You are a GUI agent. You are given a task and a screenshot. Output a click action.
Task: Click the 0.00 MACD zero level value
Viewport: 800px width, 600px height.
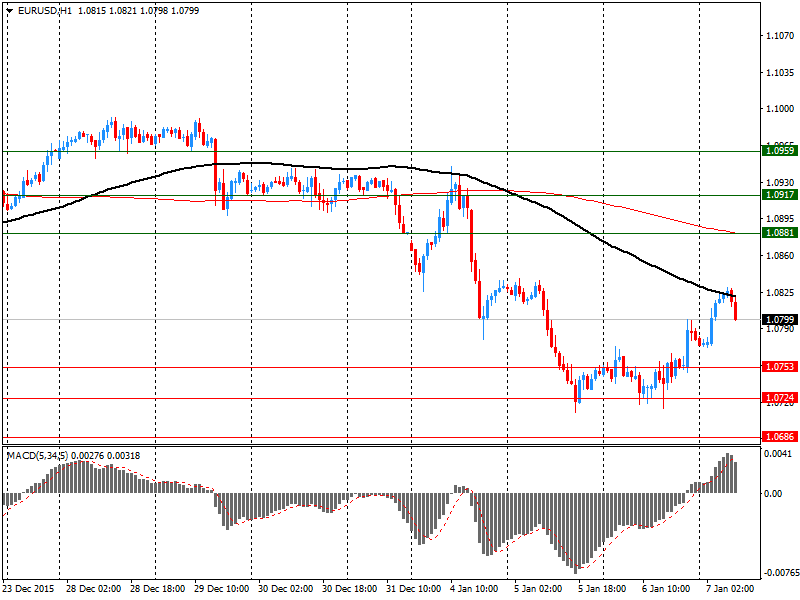click(x=773, y=493)
